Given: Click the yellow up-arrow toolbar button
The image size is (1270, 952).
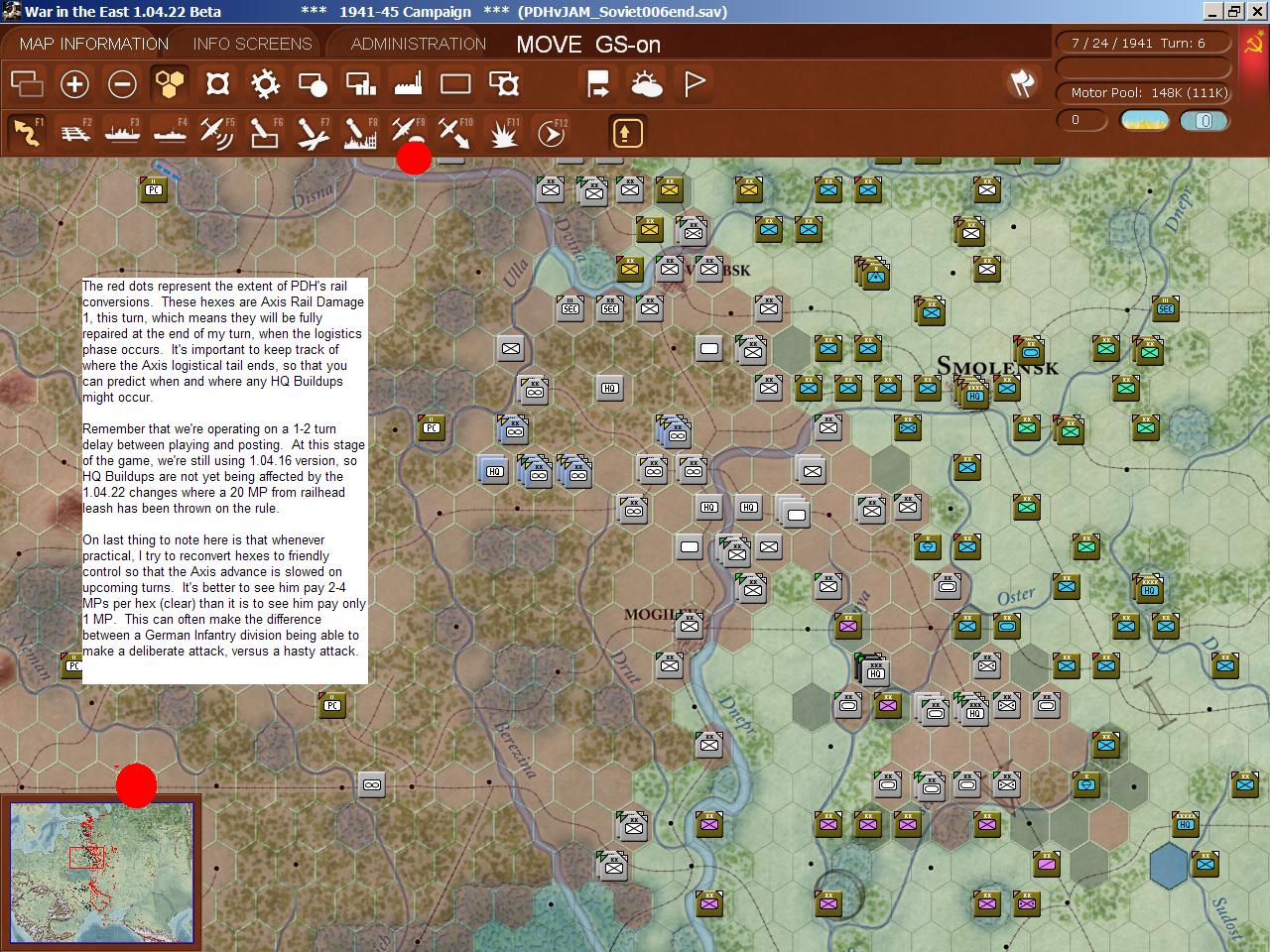Looking at the screenshot, I should point(627,133).
